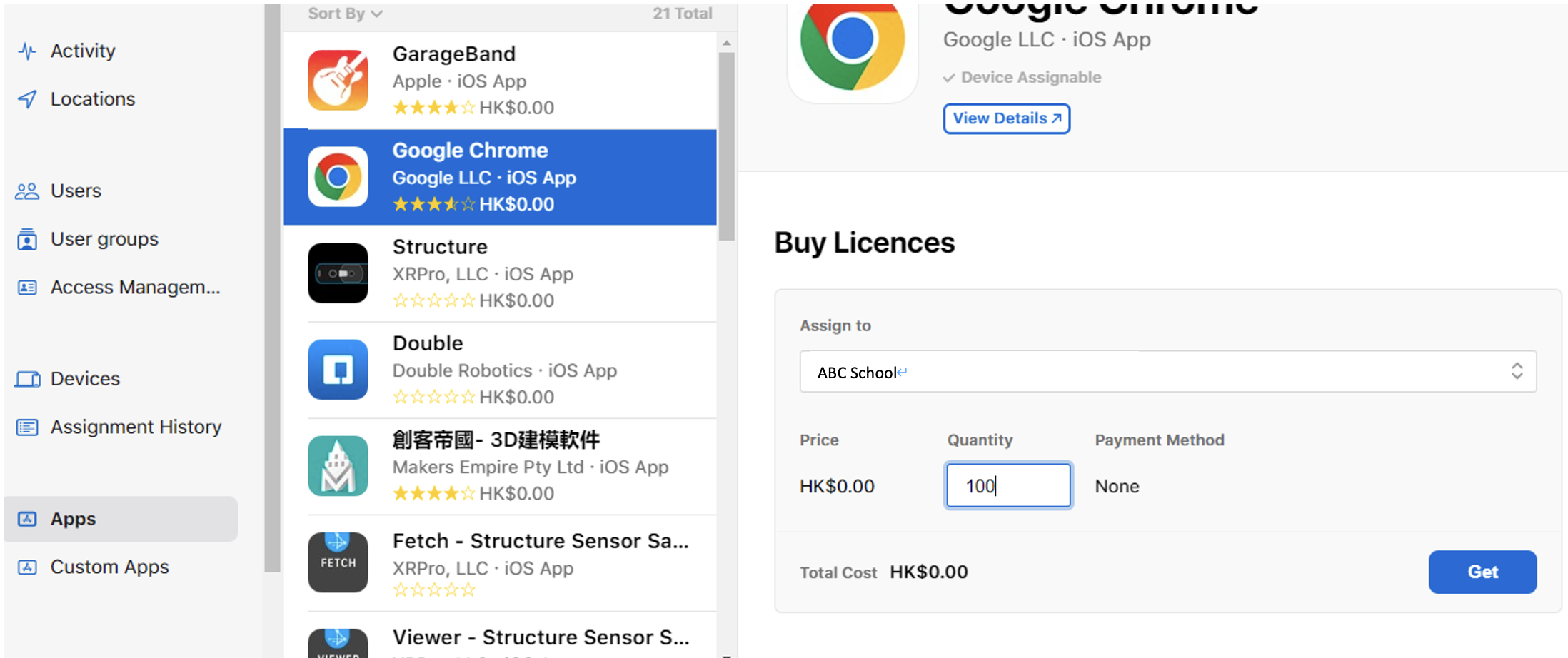1568x658 pixels.
Task: Select Custom Apps in sidebar
Action: [109, 567]
